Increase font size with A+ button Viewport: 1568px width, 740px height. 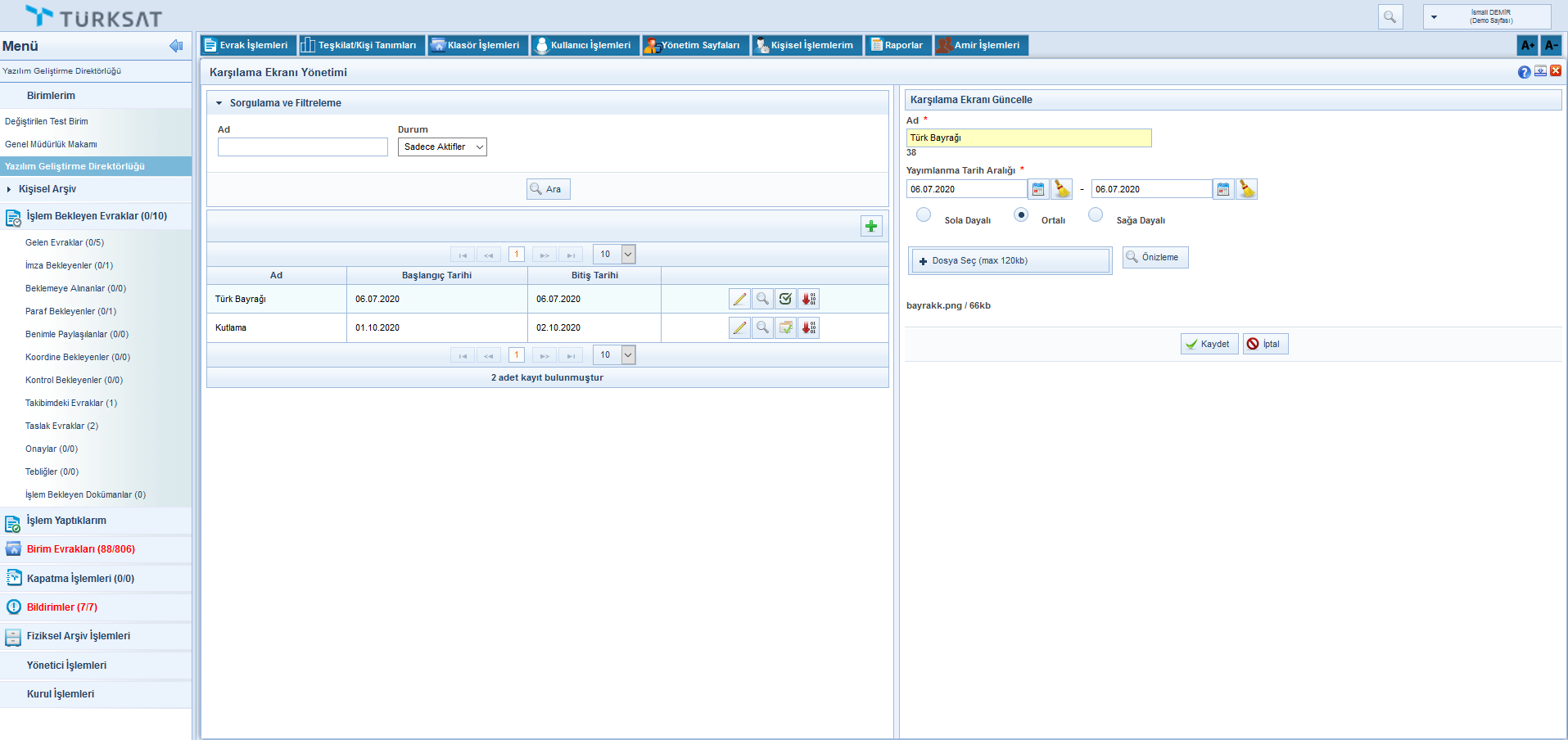[1527, 45]
